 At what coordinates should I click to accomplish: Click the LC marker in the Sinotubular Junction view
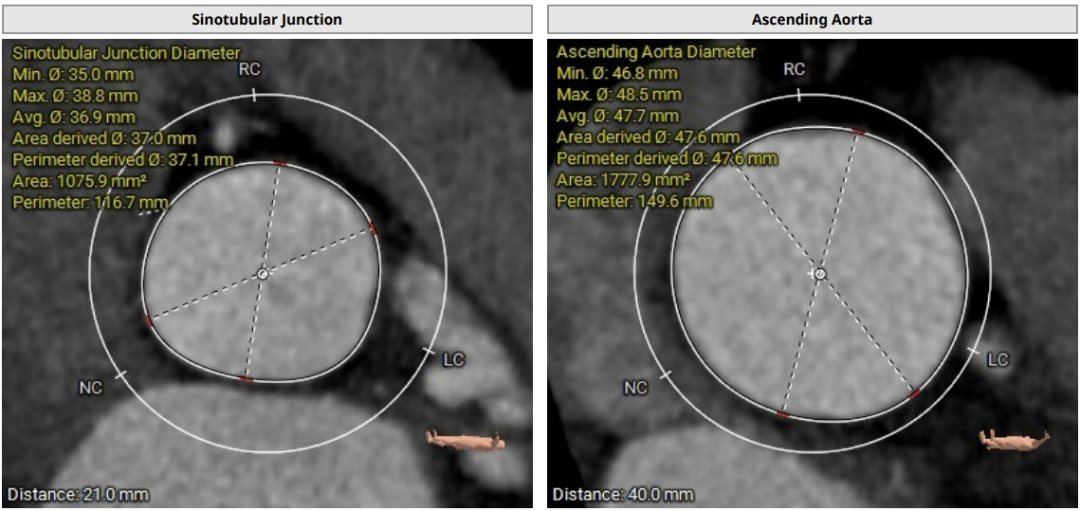coord(454,359)
